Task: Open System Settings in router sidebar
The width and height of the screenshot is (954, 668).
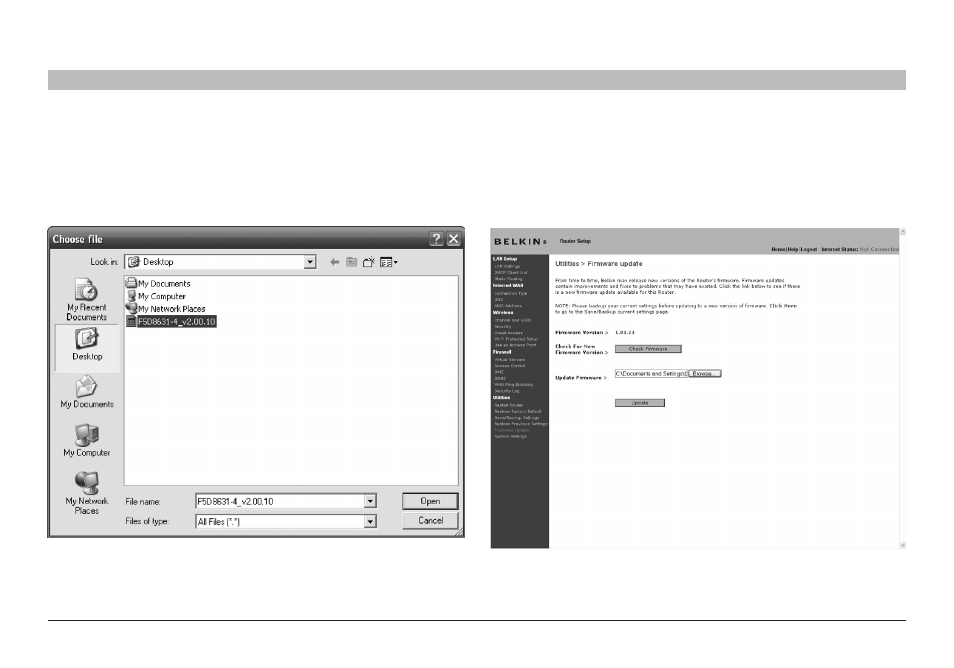Action: click(510, 436)
